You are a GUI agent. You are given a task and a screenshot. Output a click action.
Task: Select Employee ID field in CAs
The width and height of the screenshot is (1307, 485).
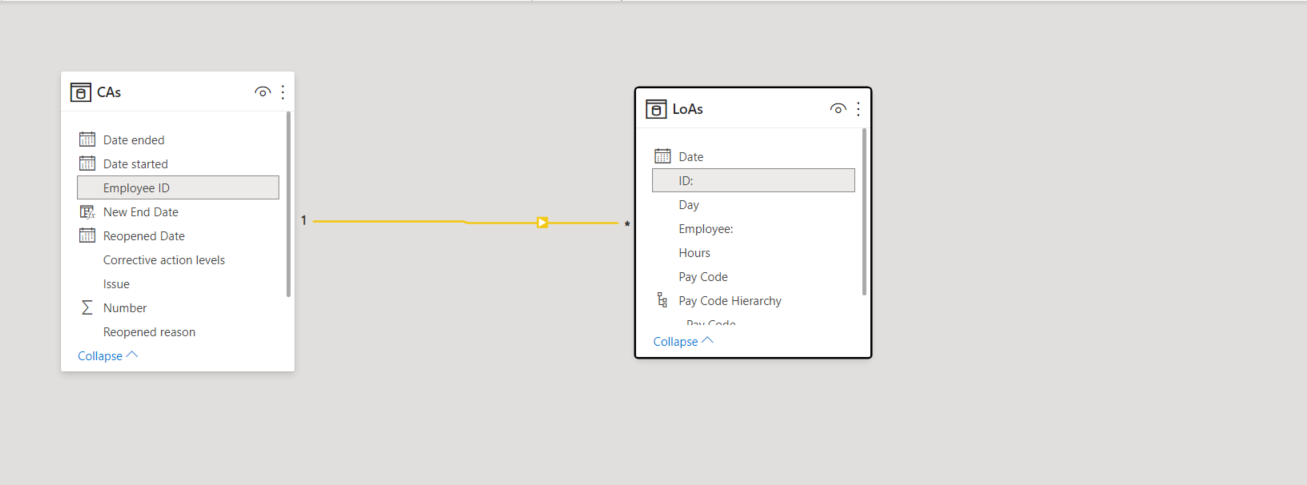(x=178, y=188)
